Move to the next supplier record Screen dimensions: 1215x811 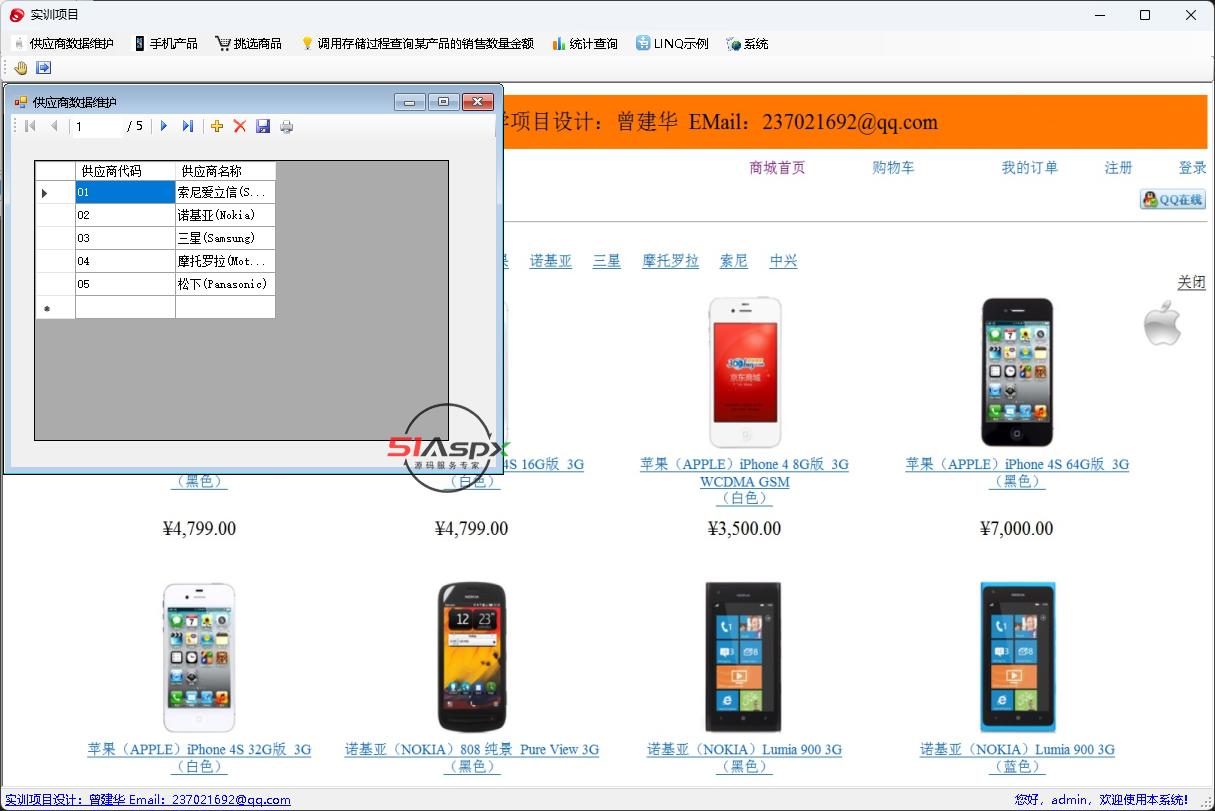164,126
